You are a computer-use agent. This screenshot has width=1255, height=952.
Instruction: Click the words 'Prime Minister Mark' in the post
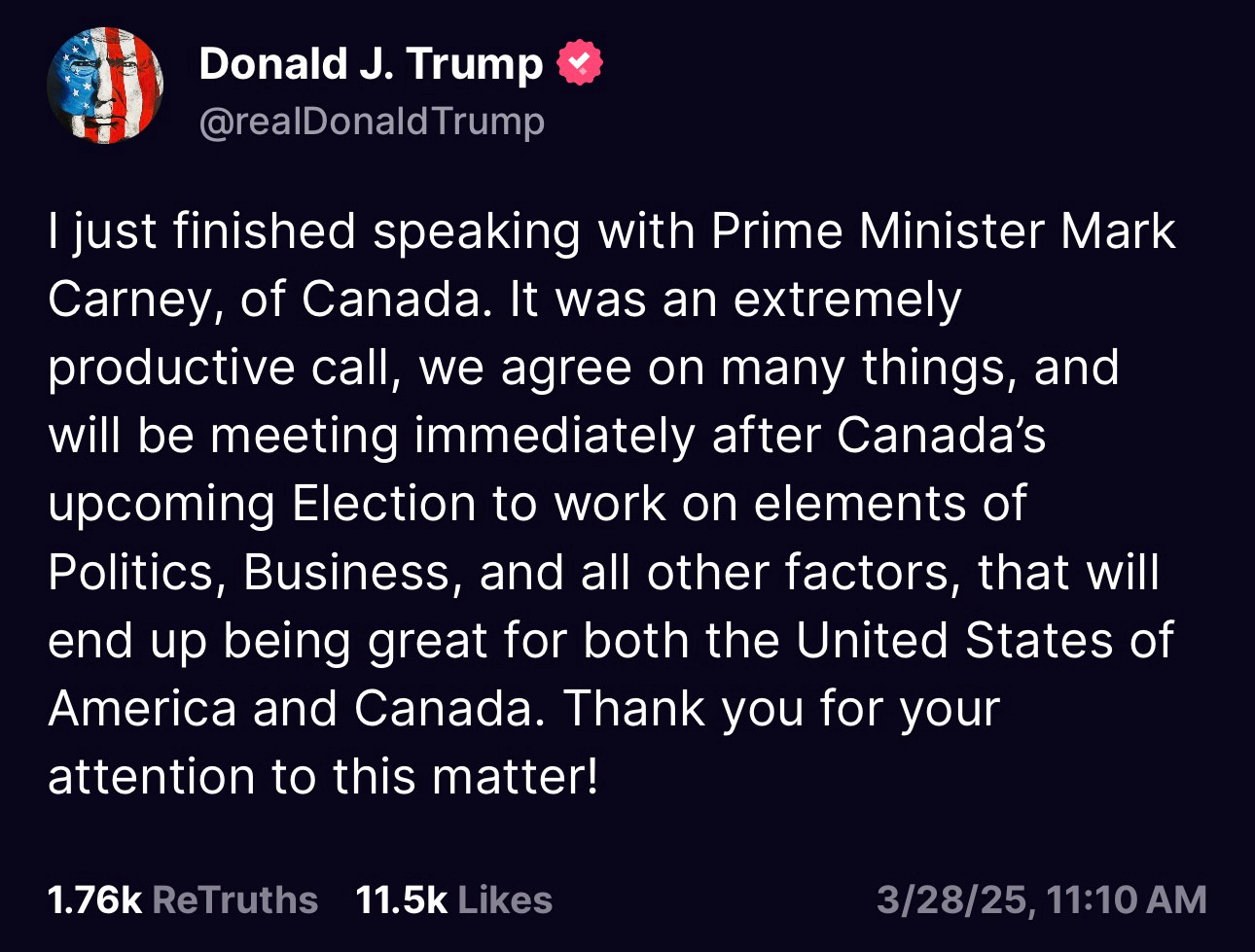click(943, 231)
